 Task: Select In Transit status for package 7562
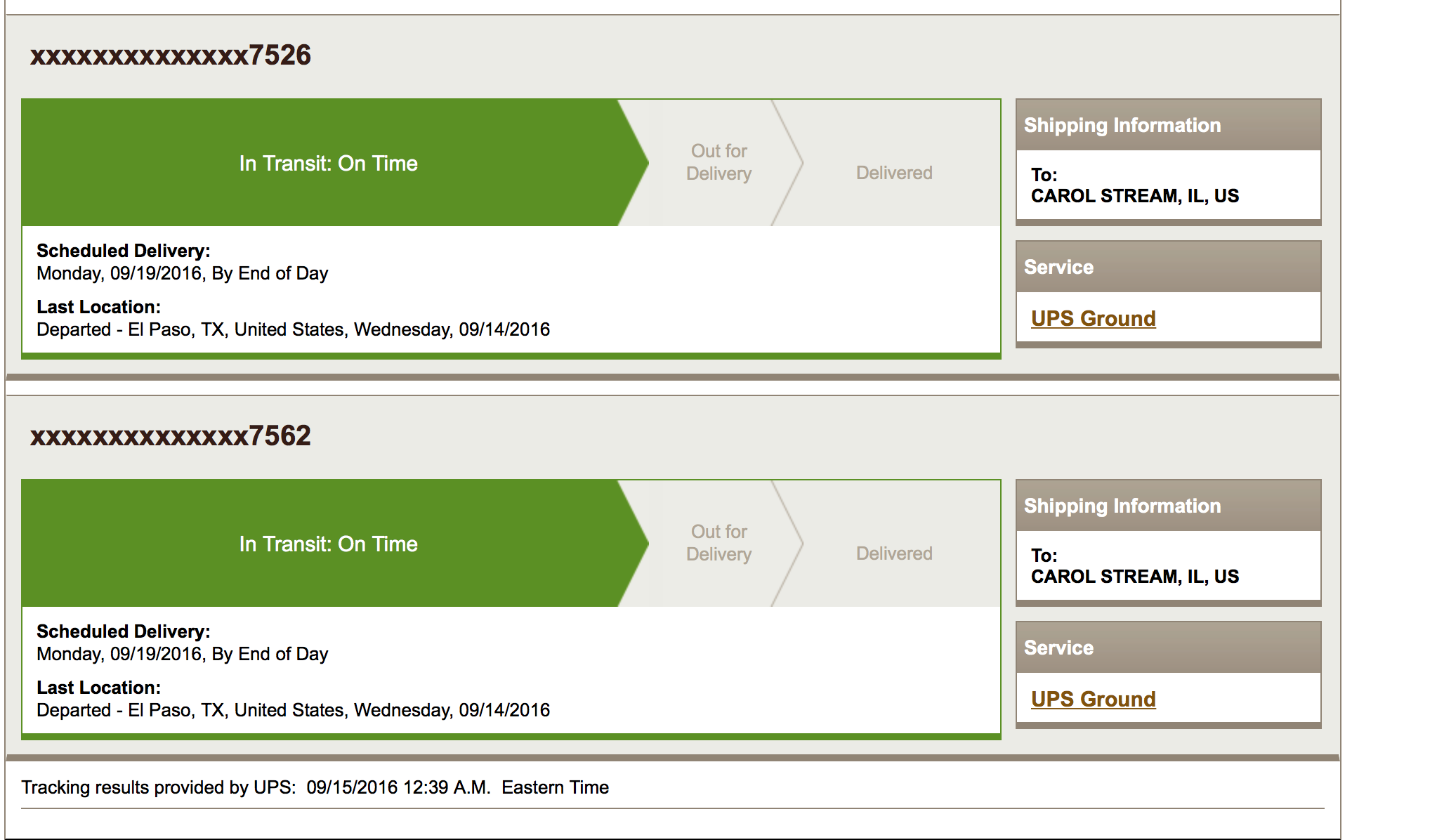(328, 544)
